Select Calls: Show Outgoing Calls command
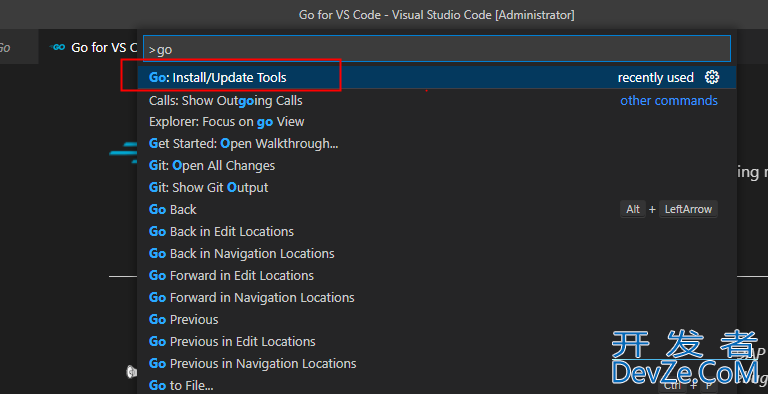This screenshot has height=394, width=768. (x=436, y=100)
